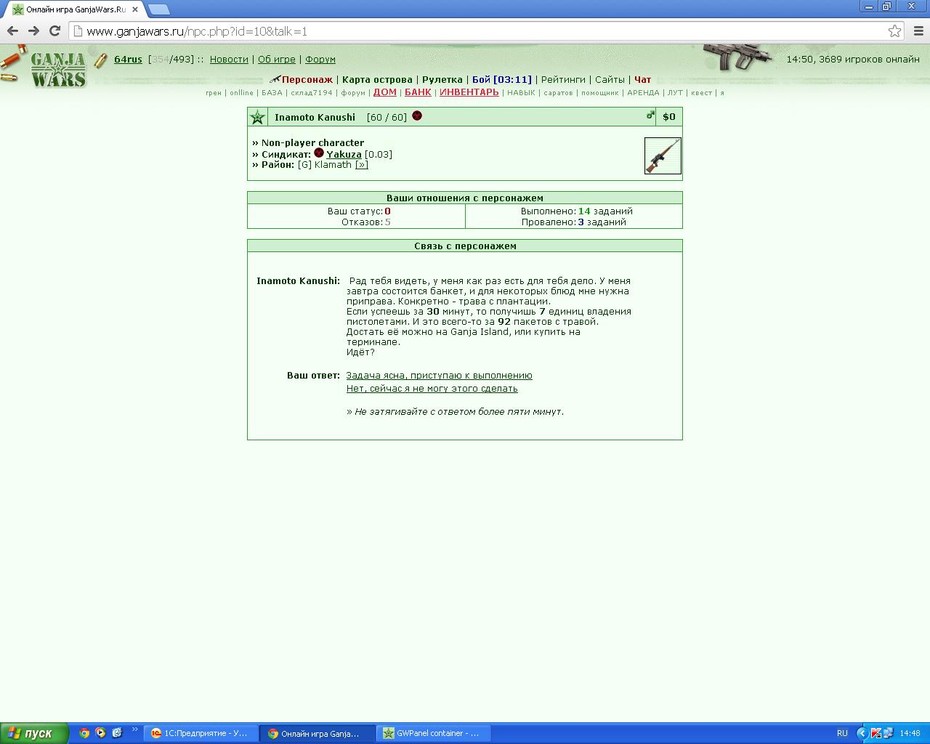
Task: Expand quick launch chevron in taskbar
Action: [134, 730]
